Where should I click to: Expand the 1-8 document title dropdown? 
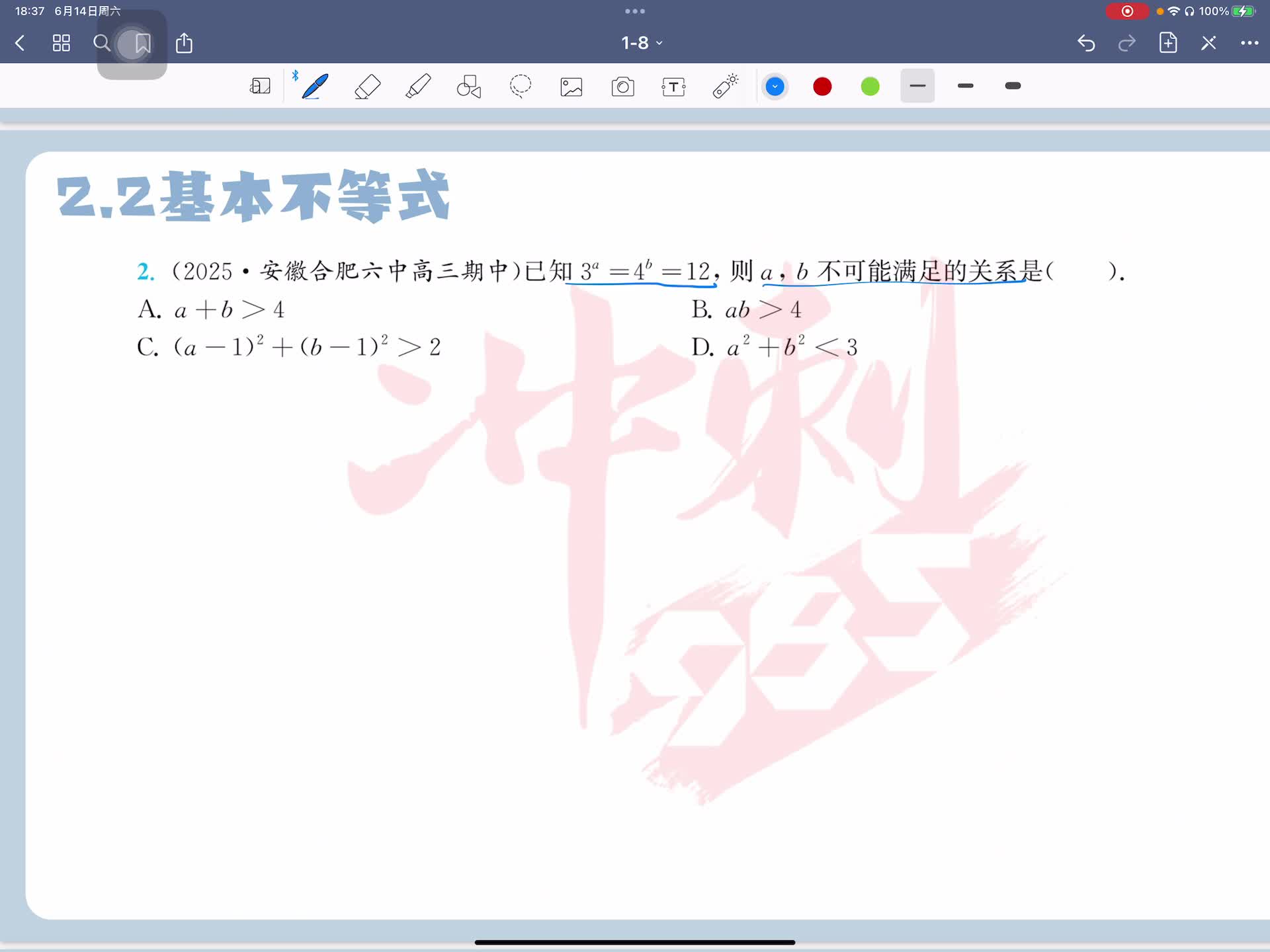coord(641,43)
